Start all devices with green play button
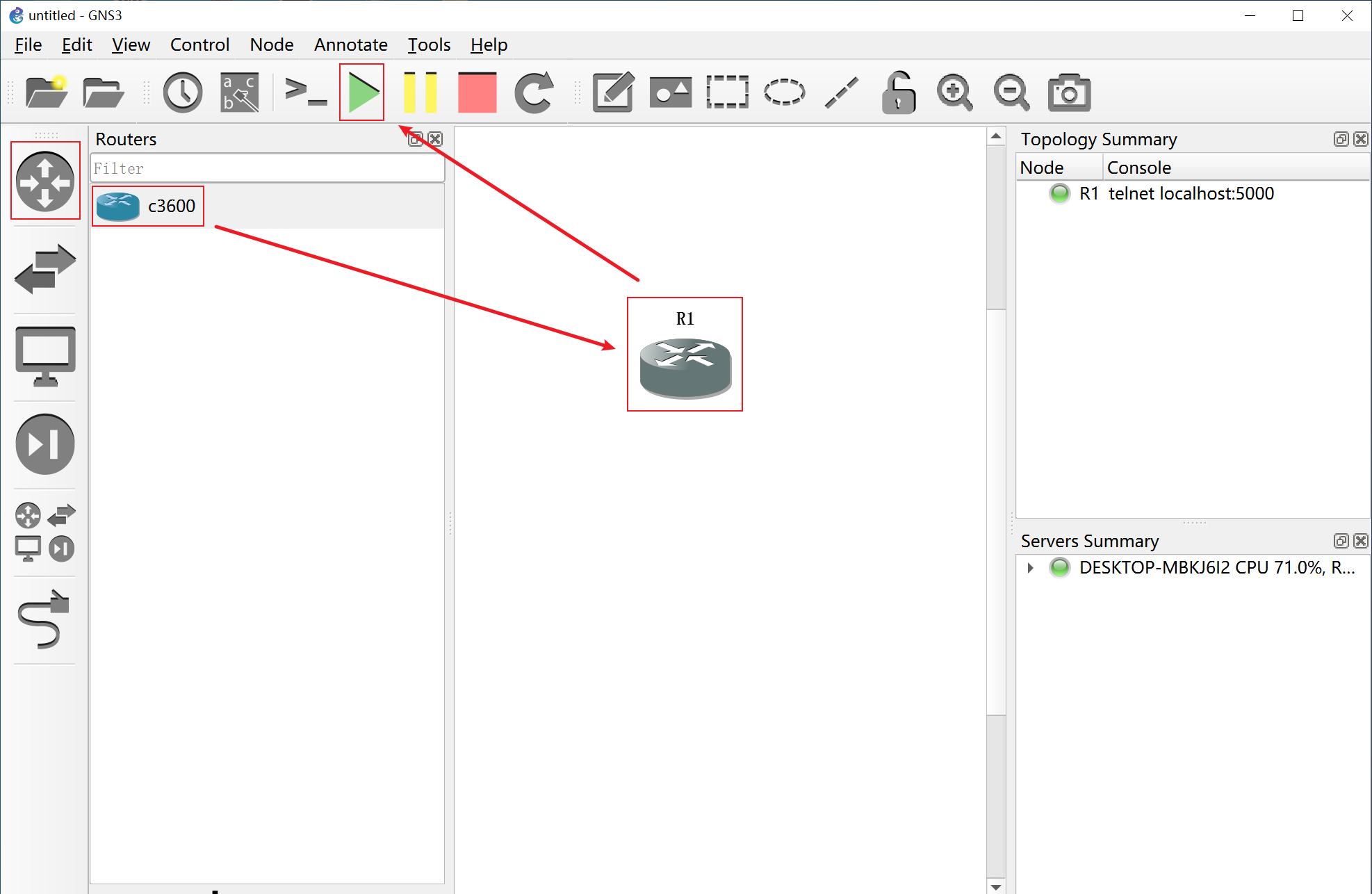Screen dimensions: 1372x894 tap(363, 92)
